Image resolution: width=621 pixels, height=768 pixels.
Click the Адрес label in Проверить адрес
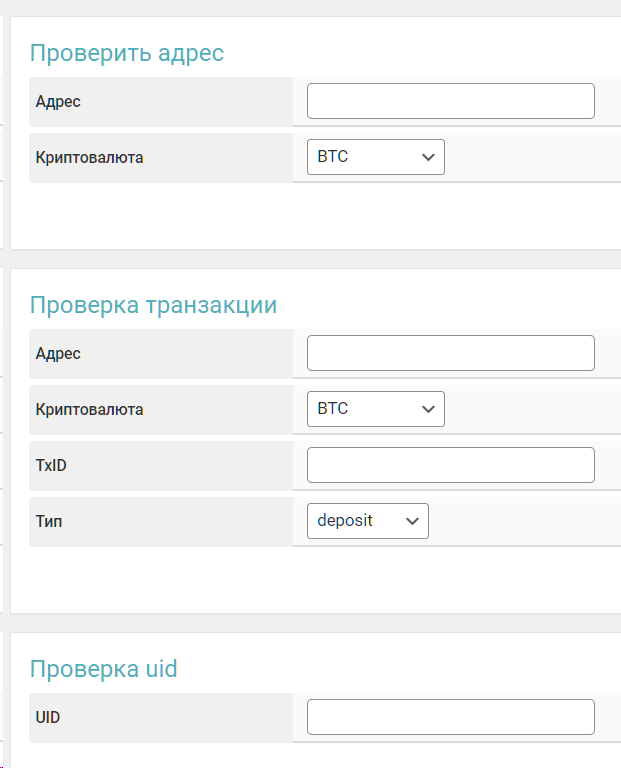[x=58, y=102]
